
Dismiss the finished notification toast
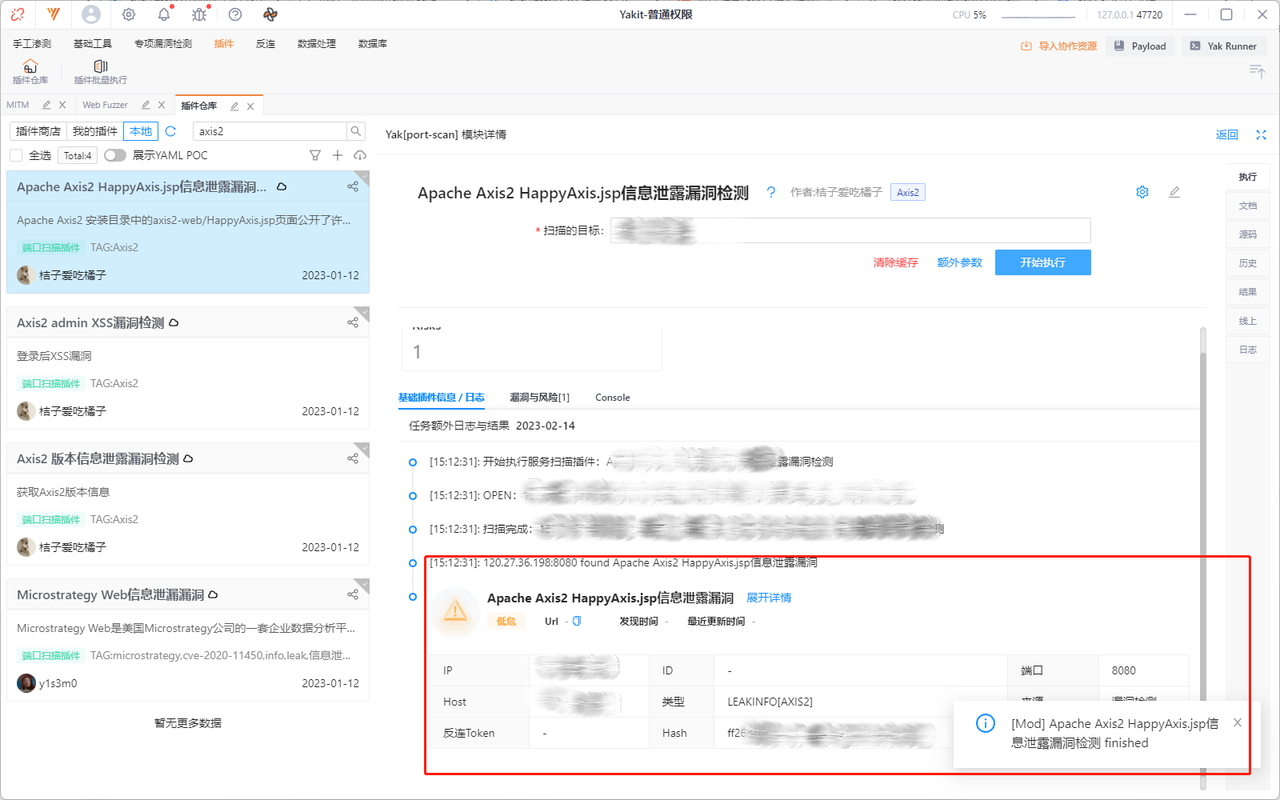[1237, 722]
